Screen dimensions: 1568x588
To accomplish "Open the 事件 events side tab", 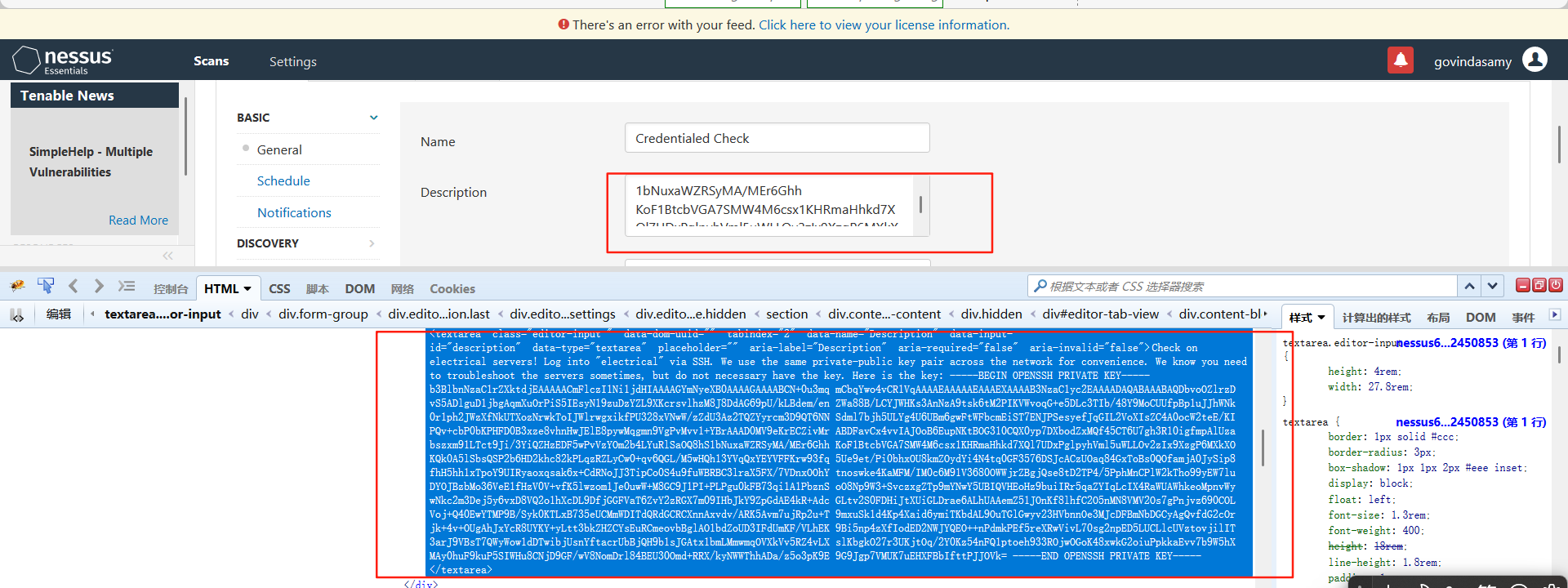I will point(1523,318).
